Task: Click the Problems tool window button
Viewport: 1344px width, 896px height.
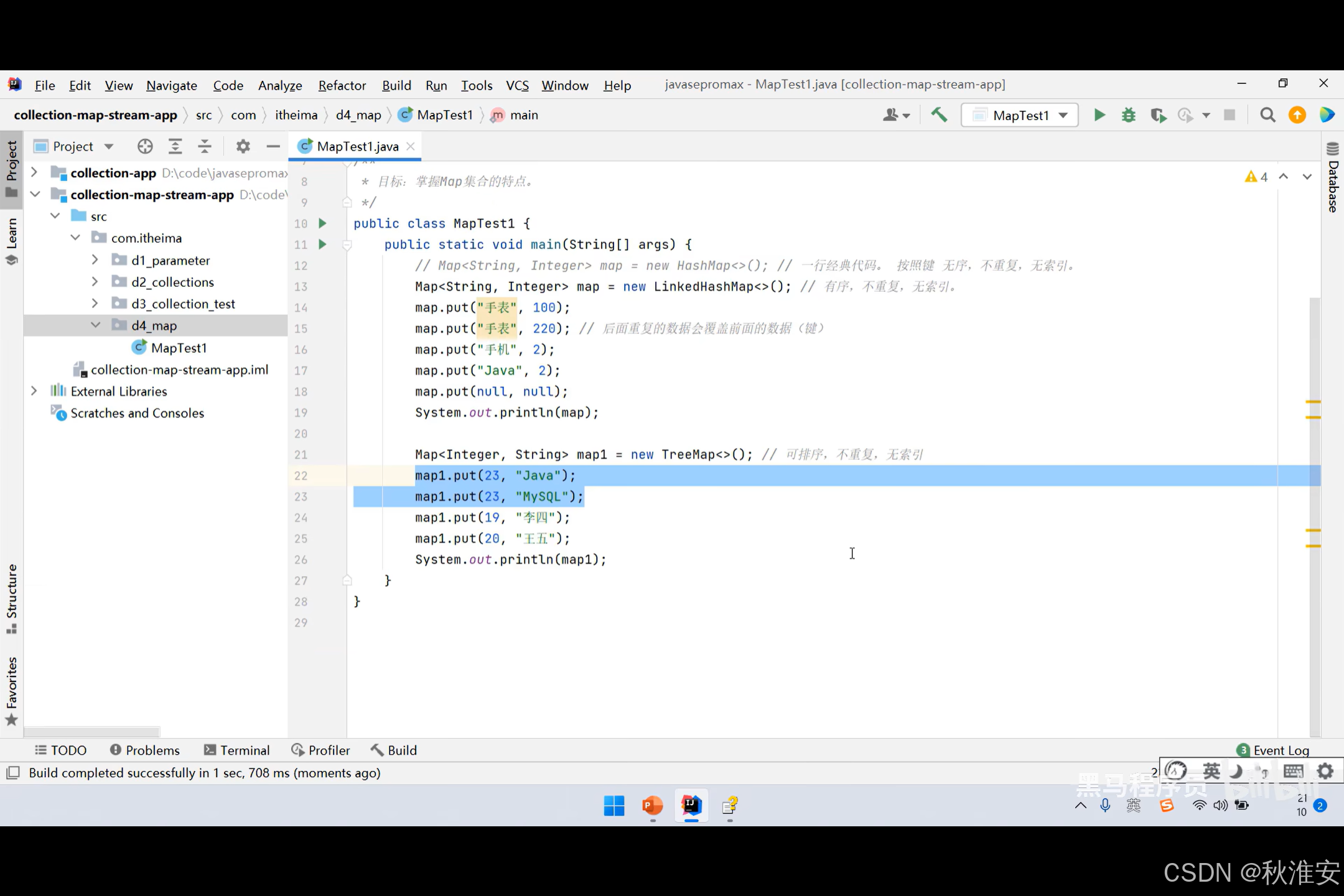Action: (x=144, y=750)
